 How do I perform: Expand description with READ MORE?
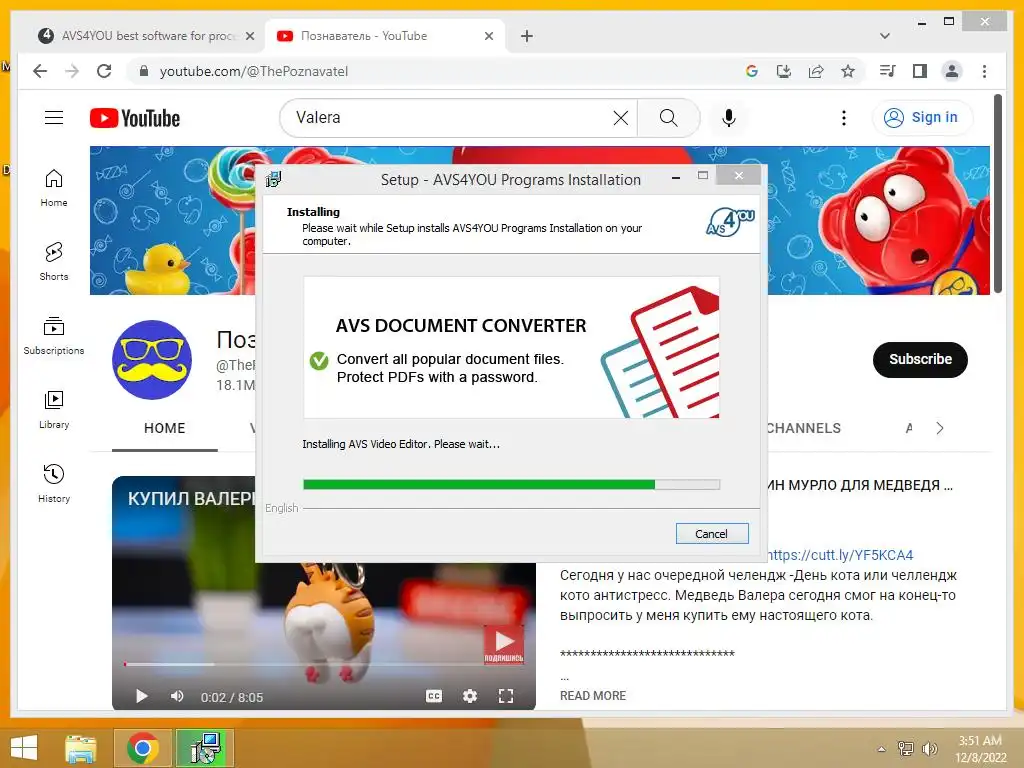(x=592, y=696)
